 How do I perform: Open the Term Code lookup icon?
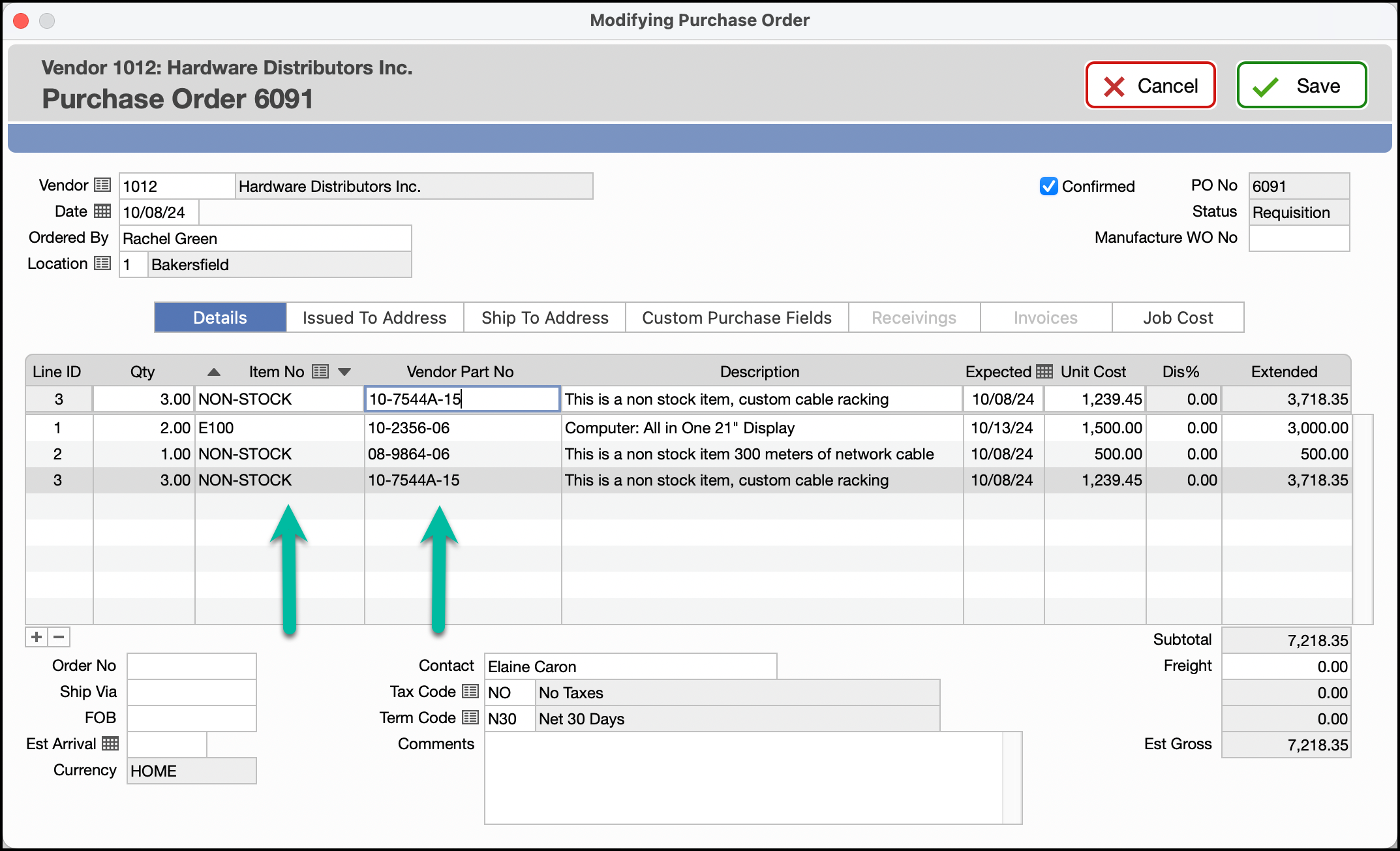[x=470, y=718]
